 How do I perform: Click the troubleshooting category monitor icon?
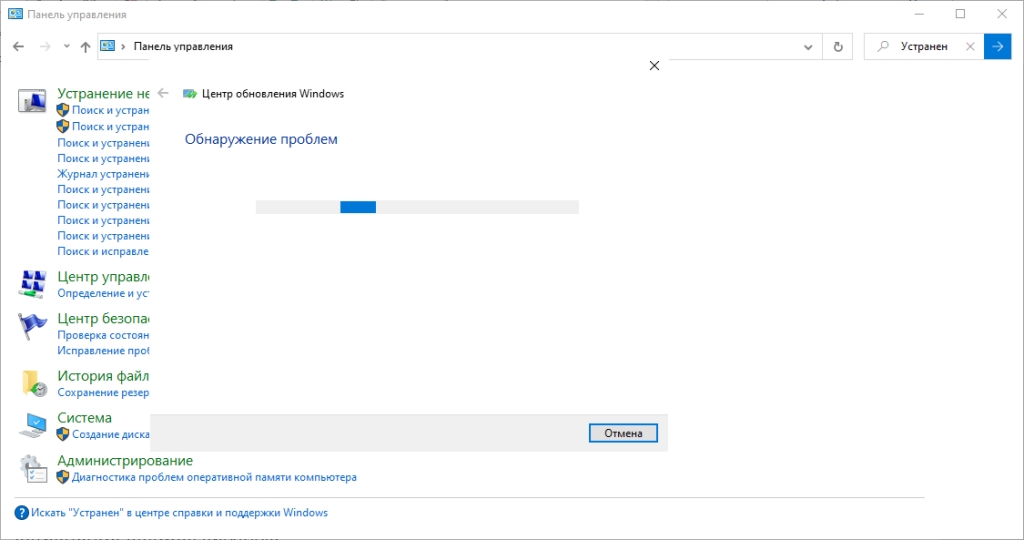click(x=31, y=101)
